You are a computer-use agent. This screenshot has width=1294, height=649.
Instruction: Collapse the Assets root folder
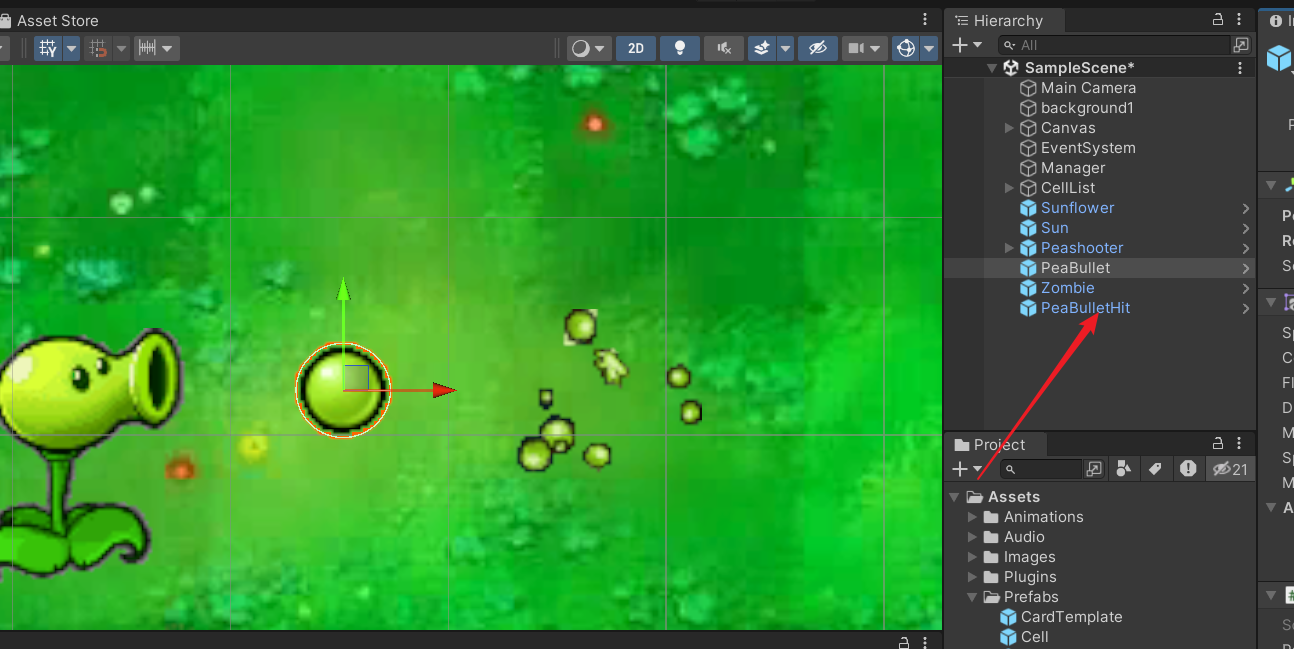tap(954, 497)
